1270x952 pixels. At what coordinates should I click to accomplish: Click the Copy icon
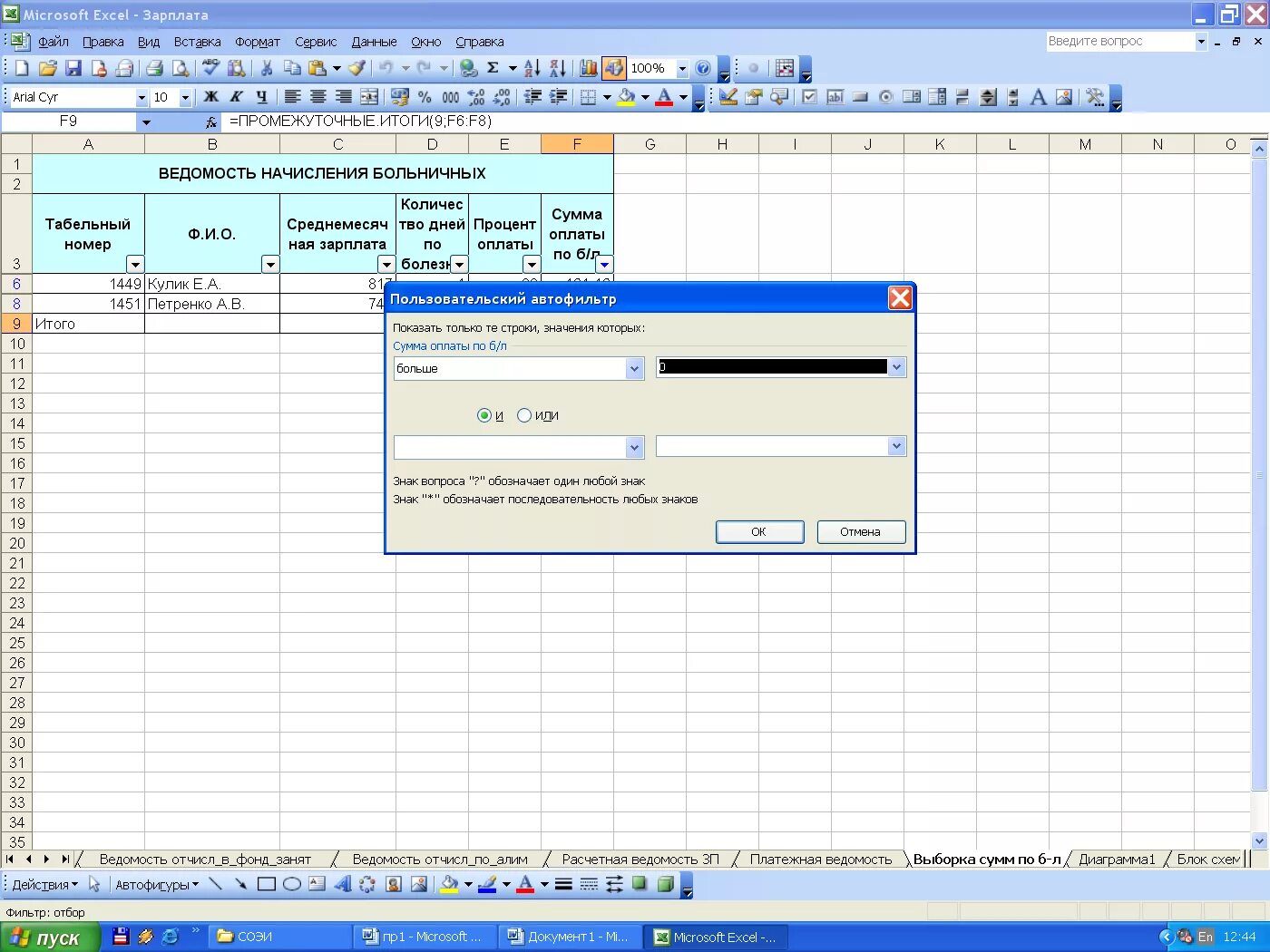click(x=292, y=68)
